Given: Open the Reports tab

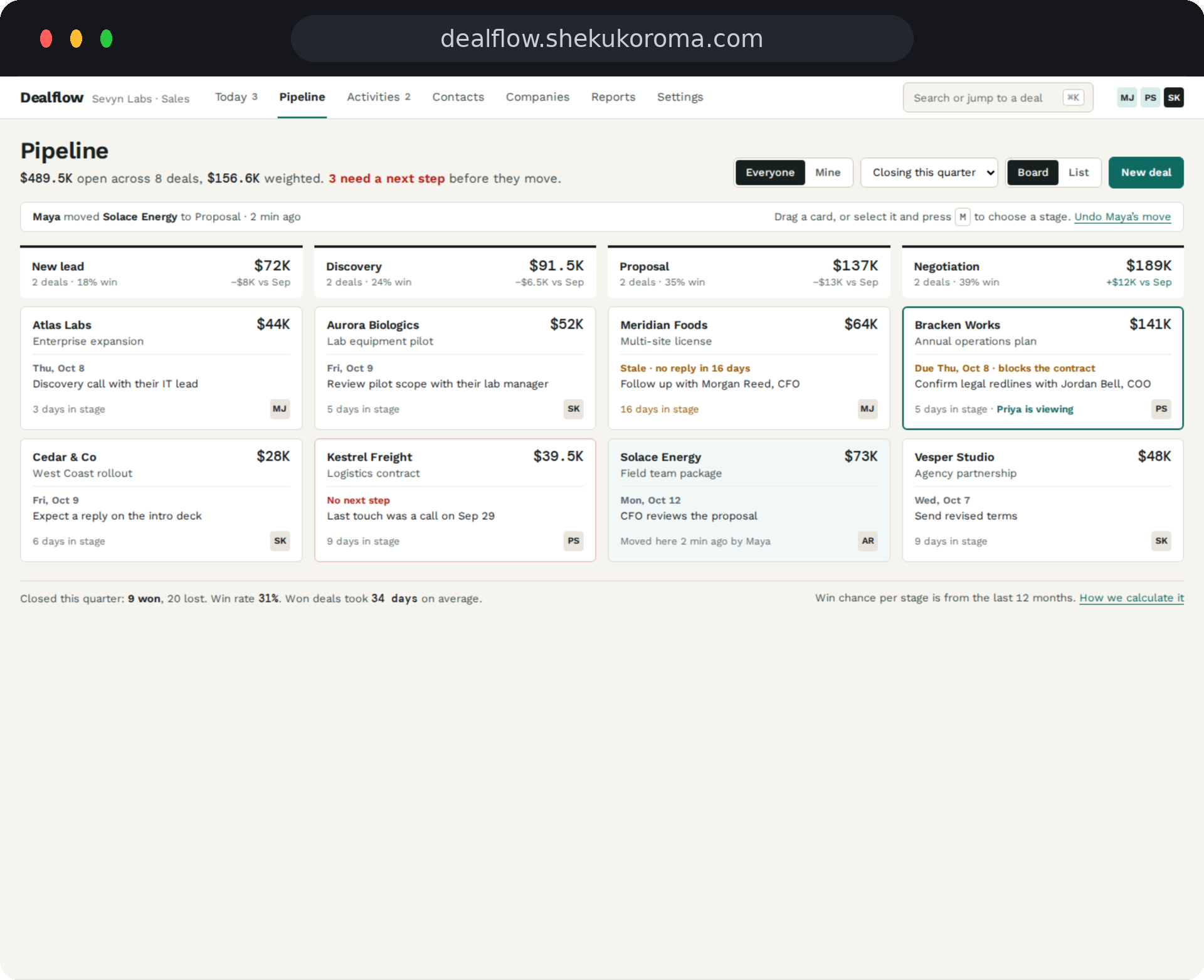Looking at the screenshot, I should click(x=613, y=97).
